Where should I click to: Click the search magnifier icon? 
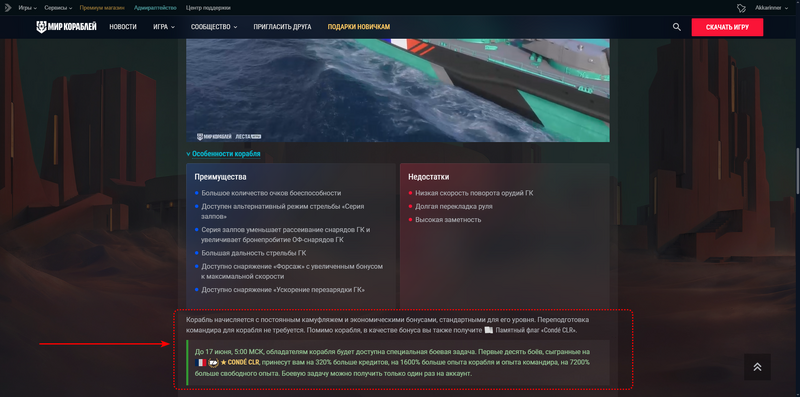click(x=677, y=27)
